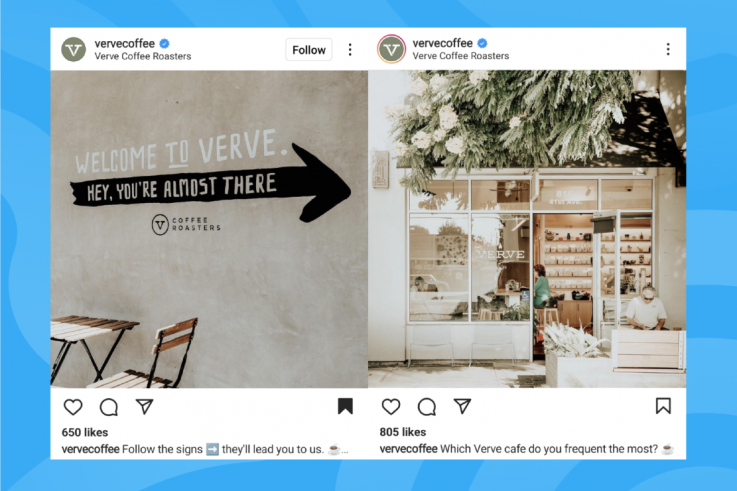The width and height of the screenshot is (737, 491).
Task: Save the right post with bookmark outline
Action: tap(663, 406)
